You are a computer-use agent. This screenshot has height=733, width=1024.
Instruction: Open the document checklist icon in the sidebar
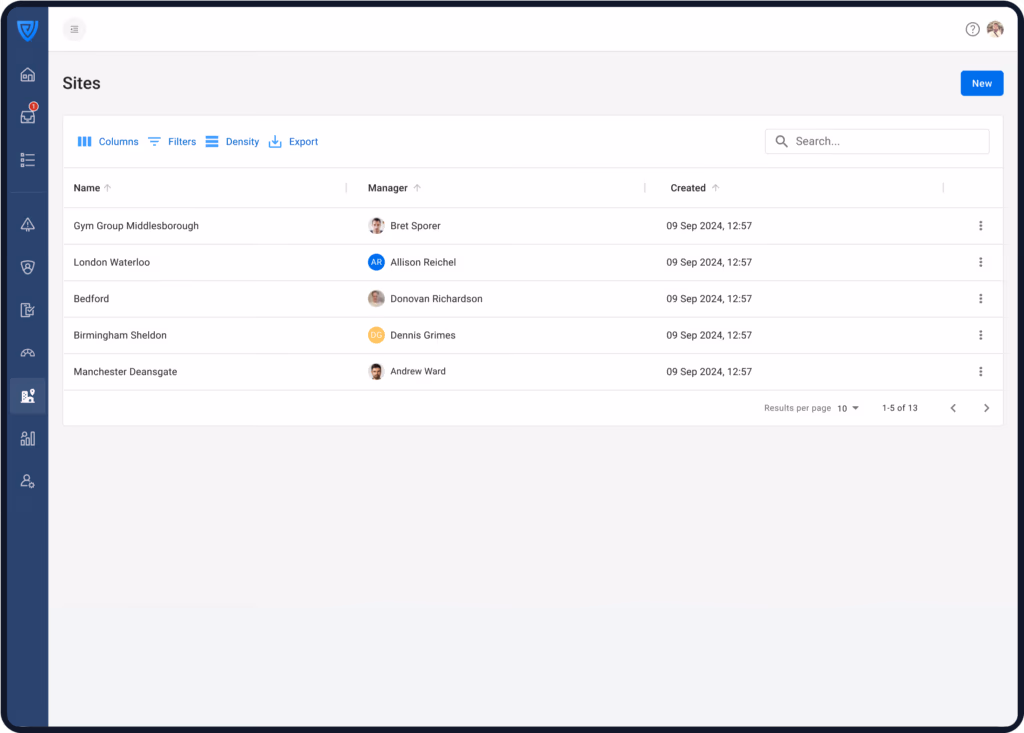click(27, 310)
